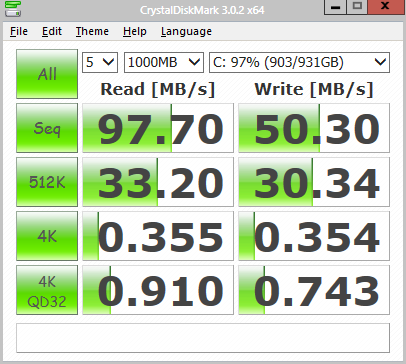This screenshot has width=406, height=364.
Task: Select the 512K write result 30.34
Action: pyautogui.click(x=314, y=182)
